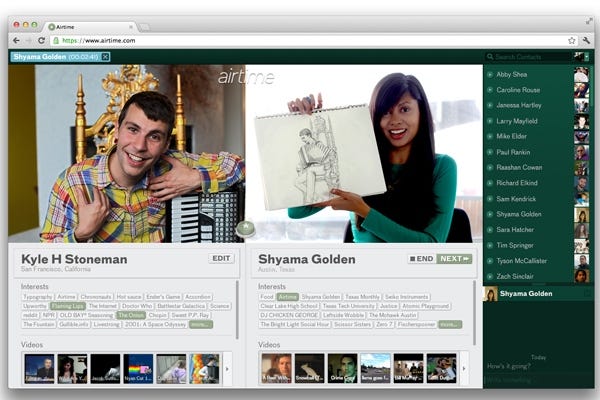This screenshot has width=600, height=400.
Task: Click Sara Hatcher's call icon
Action: click(490, 230)
